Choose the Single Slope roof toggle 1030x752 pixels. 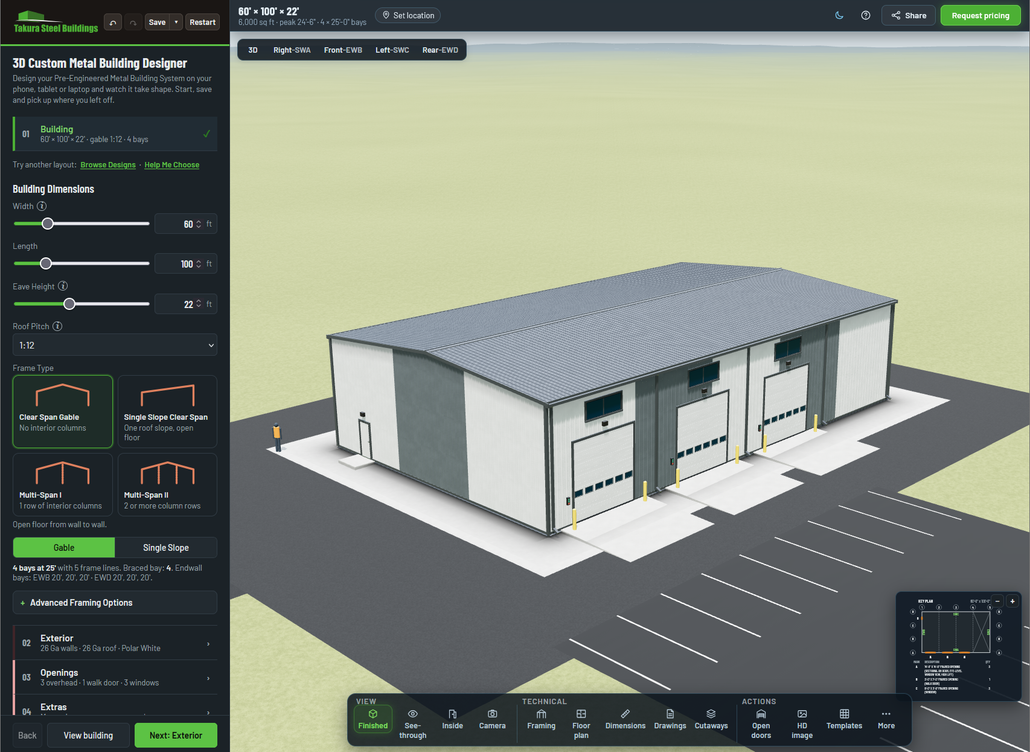(x=166, y=548)
